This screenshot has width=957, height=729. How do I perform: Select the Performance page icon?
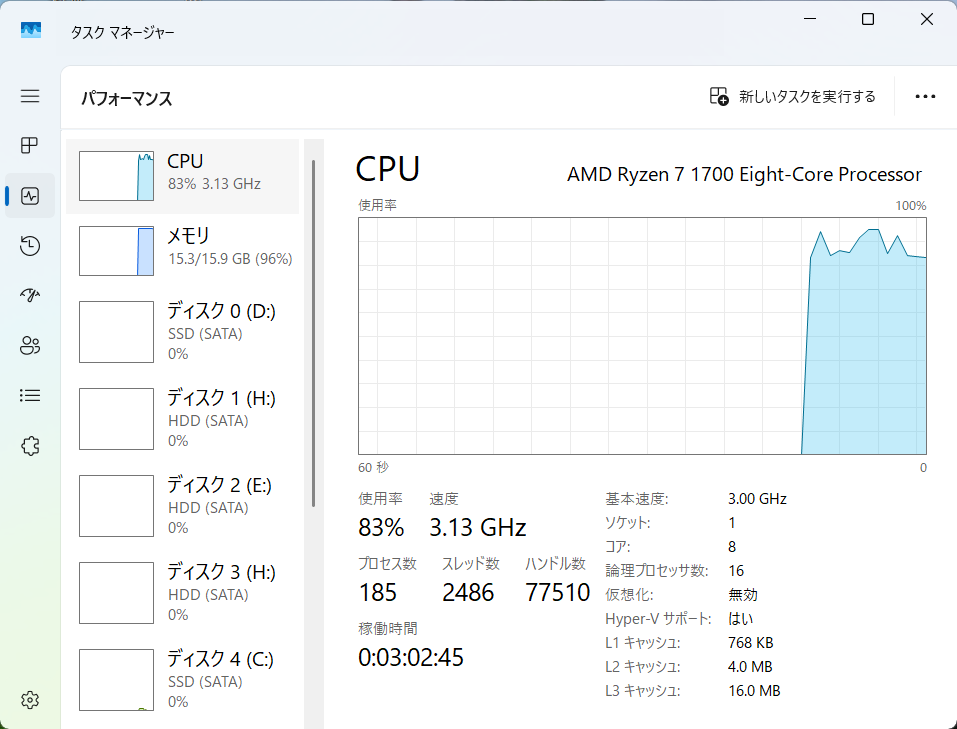[30, 196]
